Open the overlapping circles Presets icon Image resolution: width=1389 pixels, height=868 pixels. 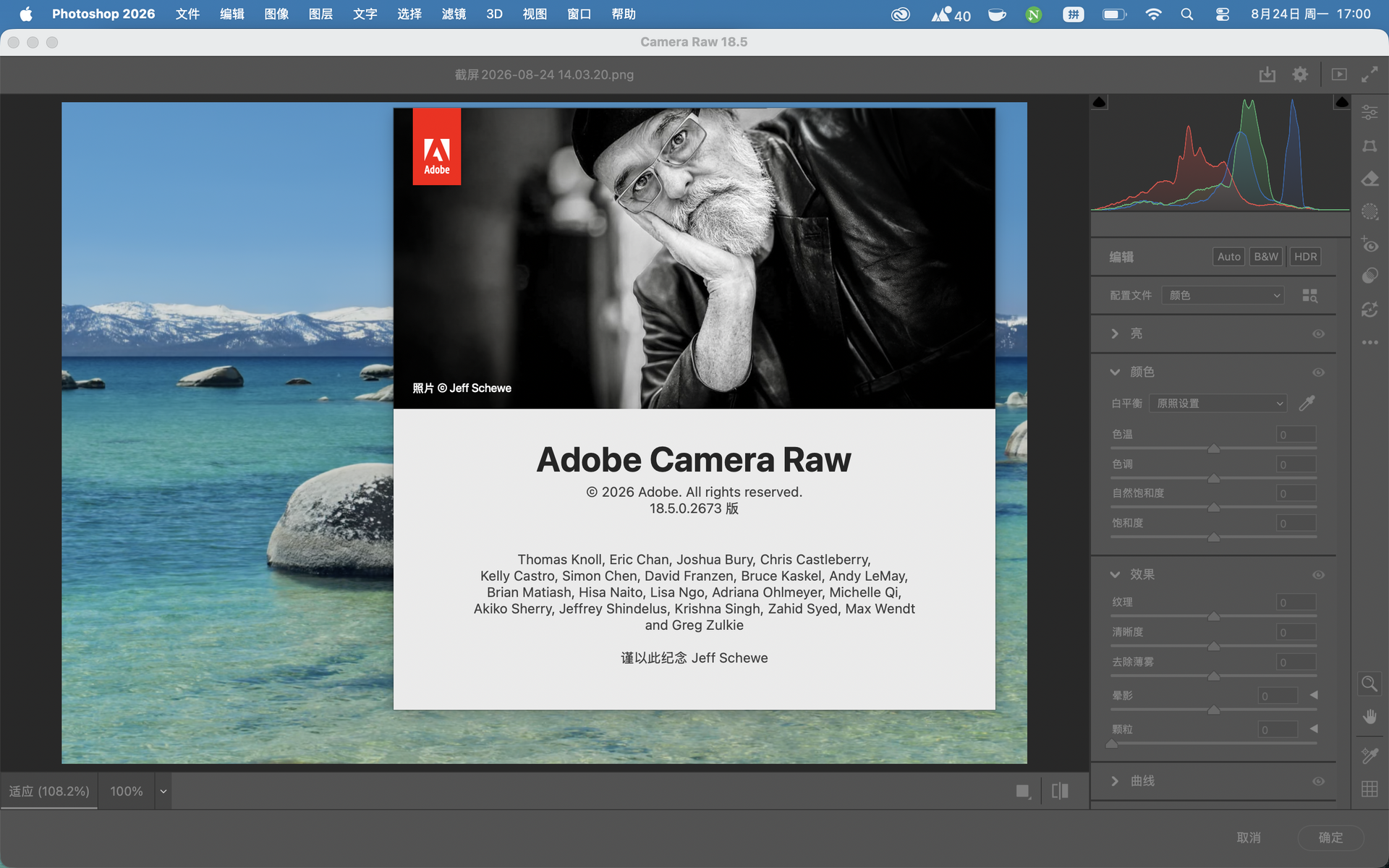click(x=1369, y=276)
